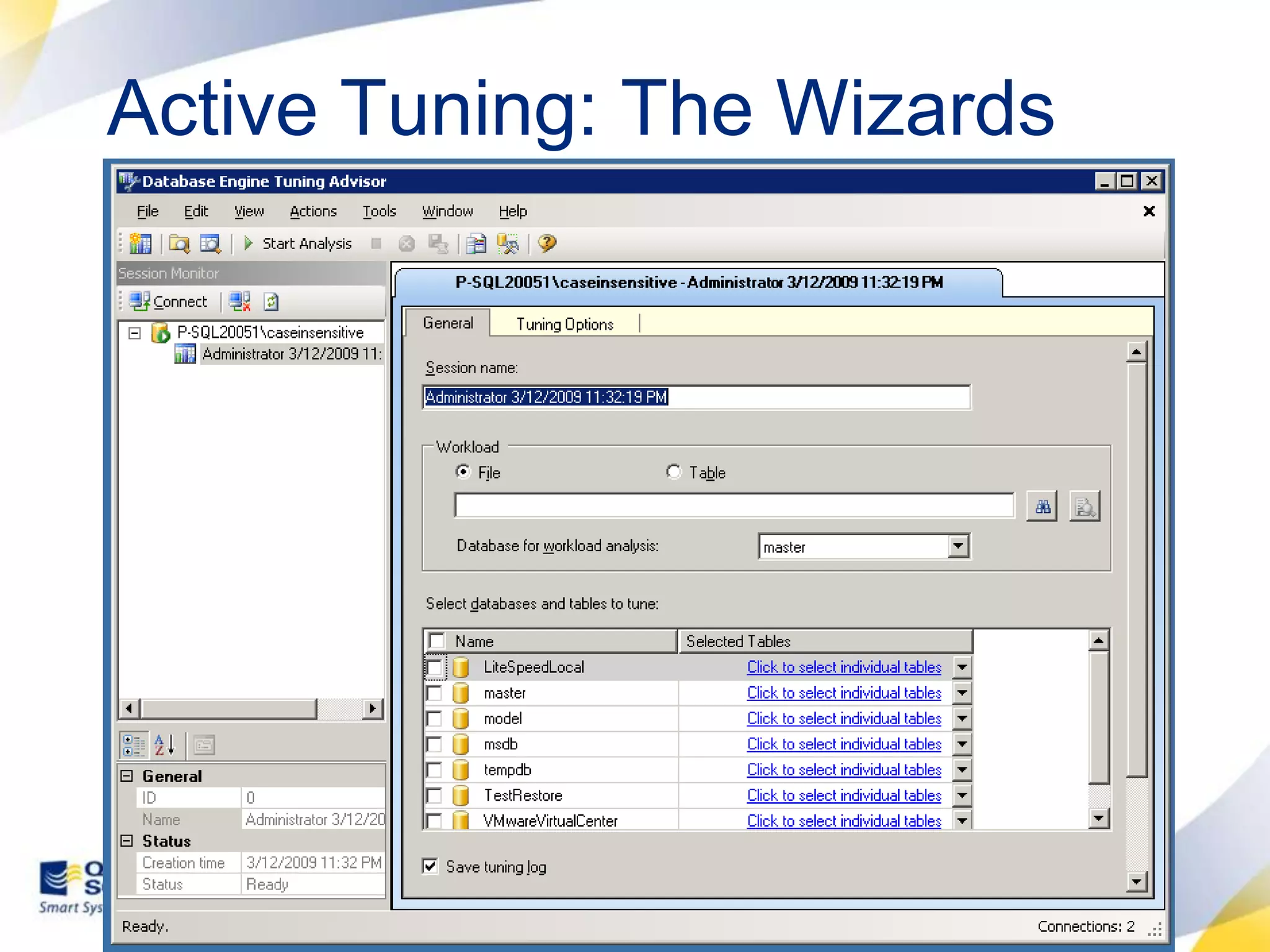Click the application icon in title bar
Viewport: 1270px width, 952px height.
click(128, 181)
